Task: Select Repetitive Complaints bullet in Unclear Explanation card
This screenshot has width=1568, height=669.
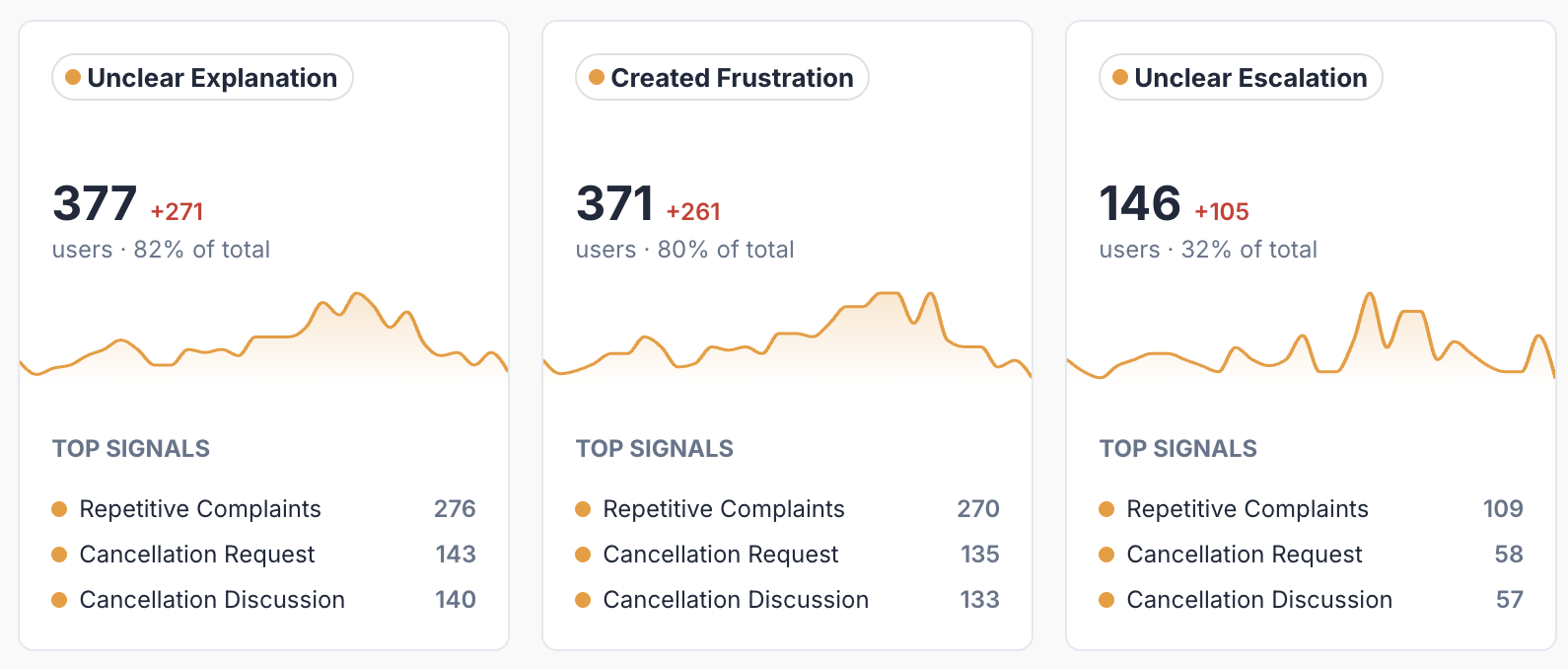Action: pos(59,509)
